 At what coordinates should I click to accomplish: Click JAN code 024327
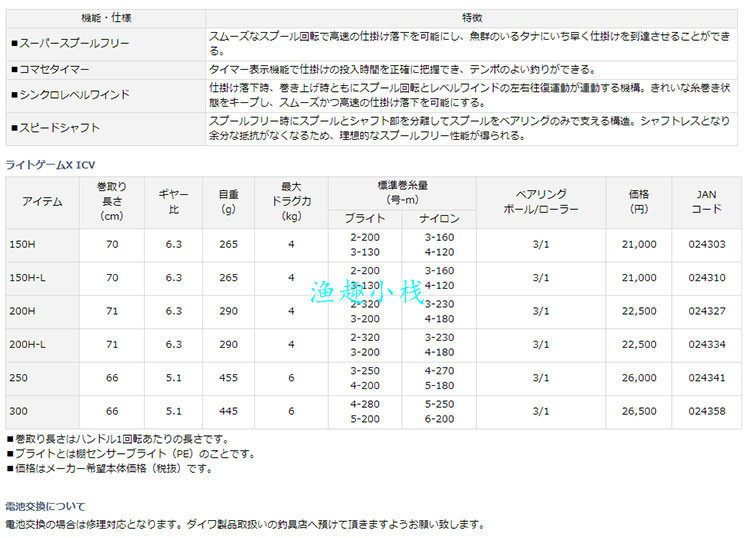tap(707, 312)
